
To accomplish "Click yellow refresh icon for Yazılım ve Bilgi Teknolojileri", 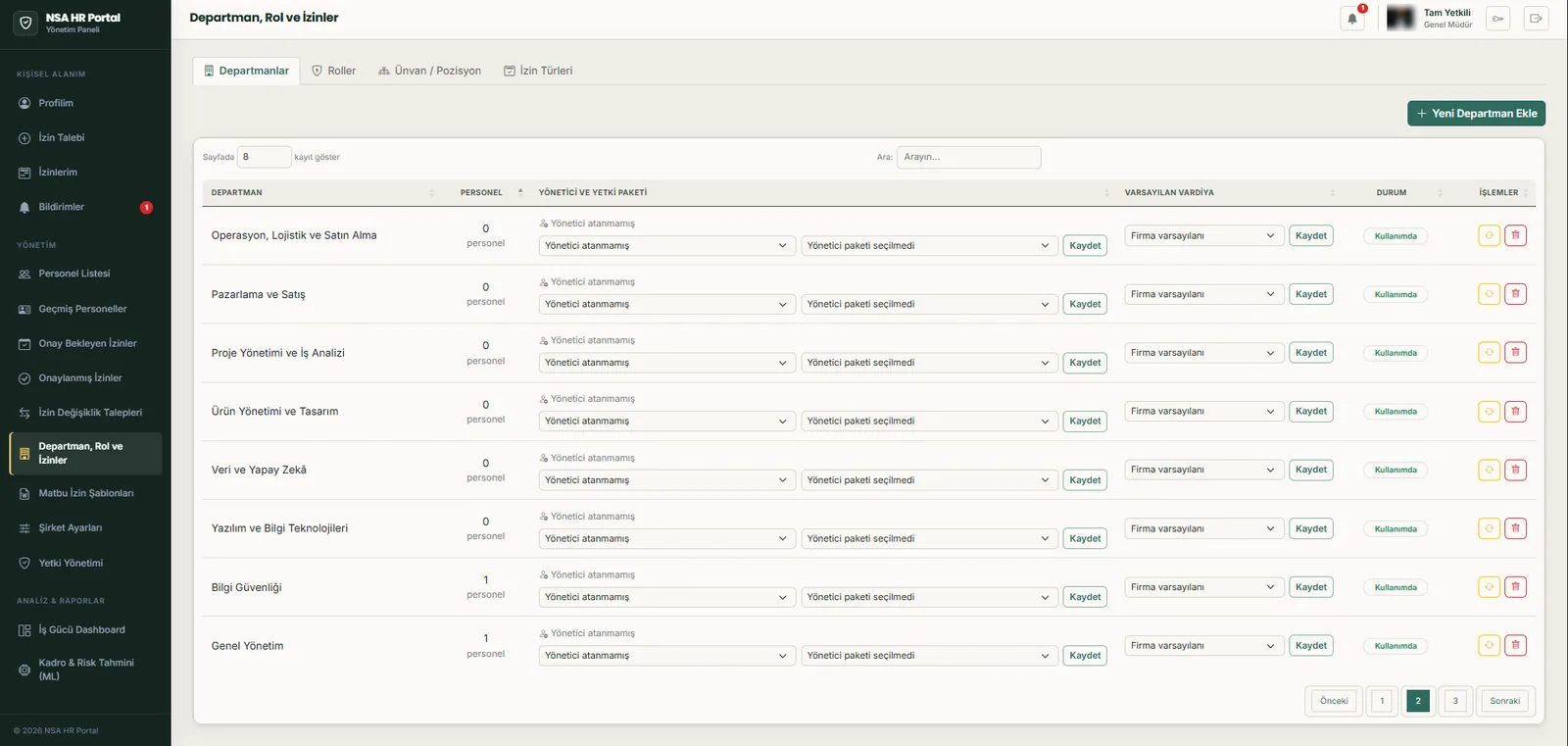I will pyautogui.click(x=1489, y=528).
